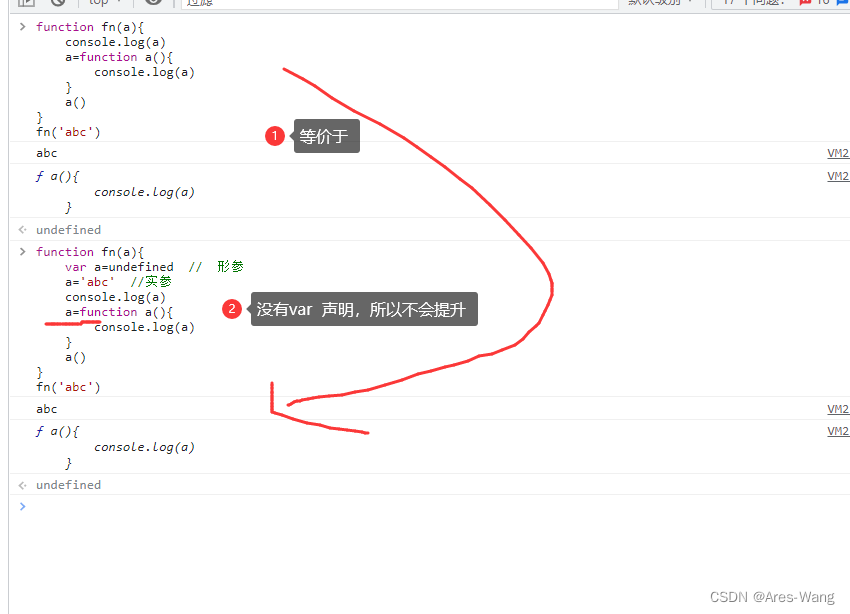
Task: Click 'function fn(a){' in the first console entry
Action: (90, 27)
